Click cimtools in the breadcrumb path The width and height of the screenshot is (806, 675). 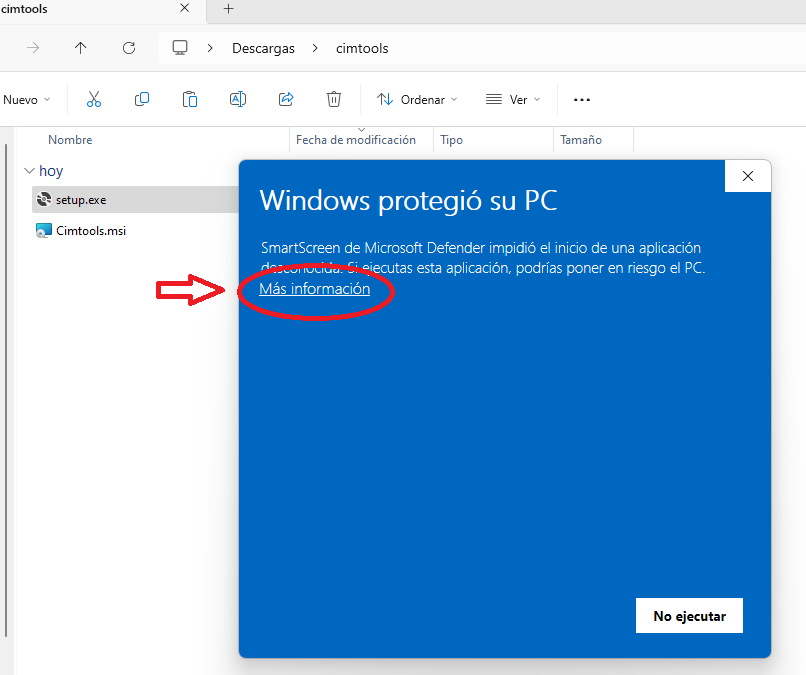pyautogui.click(x=362, y=48)
